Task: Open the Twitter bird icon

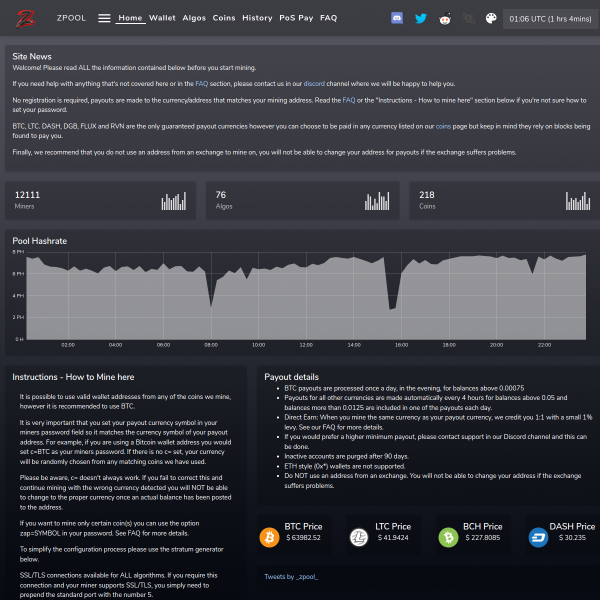Action: (x=421, y=18)
